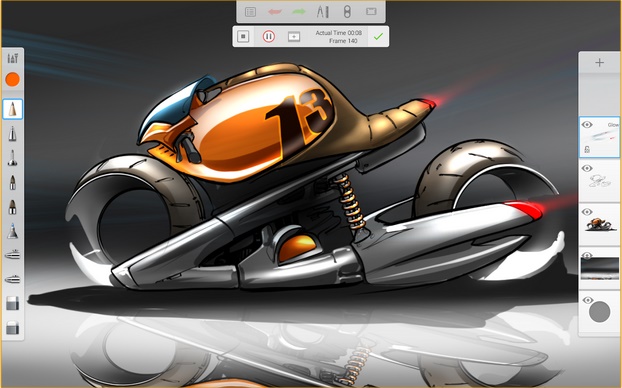Click the add frame icon
This screenshot has height=388, width=622.
click(x=294, y=37)
